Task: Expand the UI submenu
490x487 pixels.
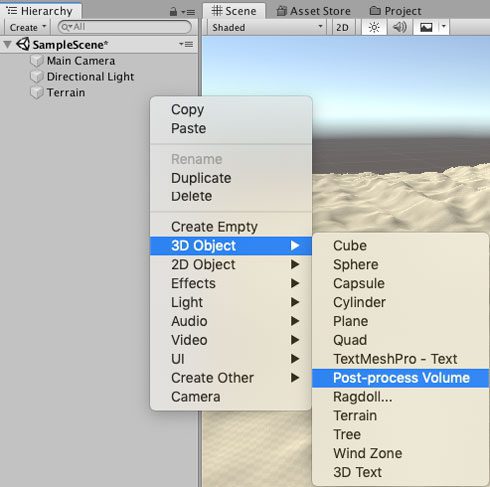Action: 231,359
